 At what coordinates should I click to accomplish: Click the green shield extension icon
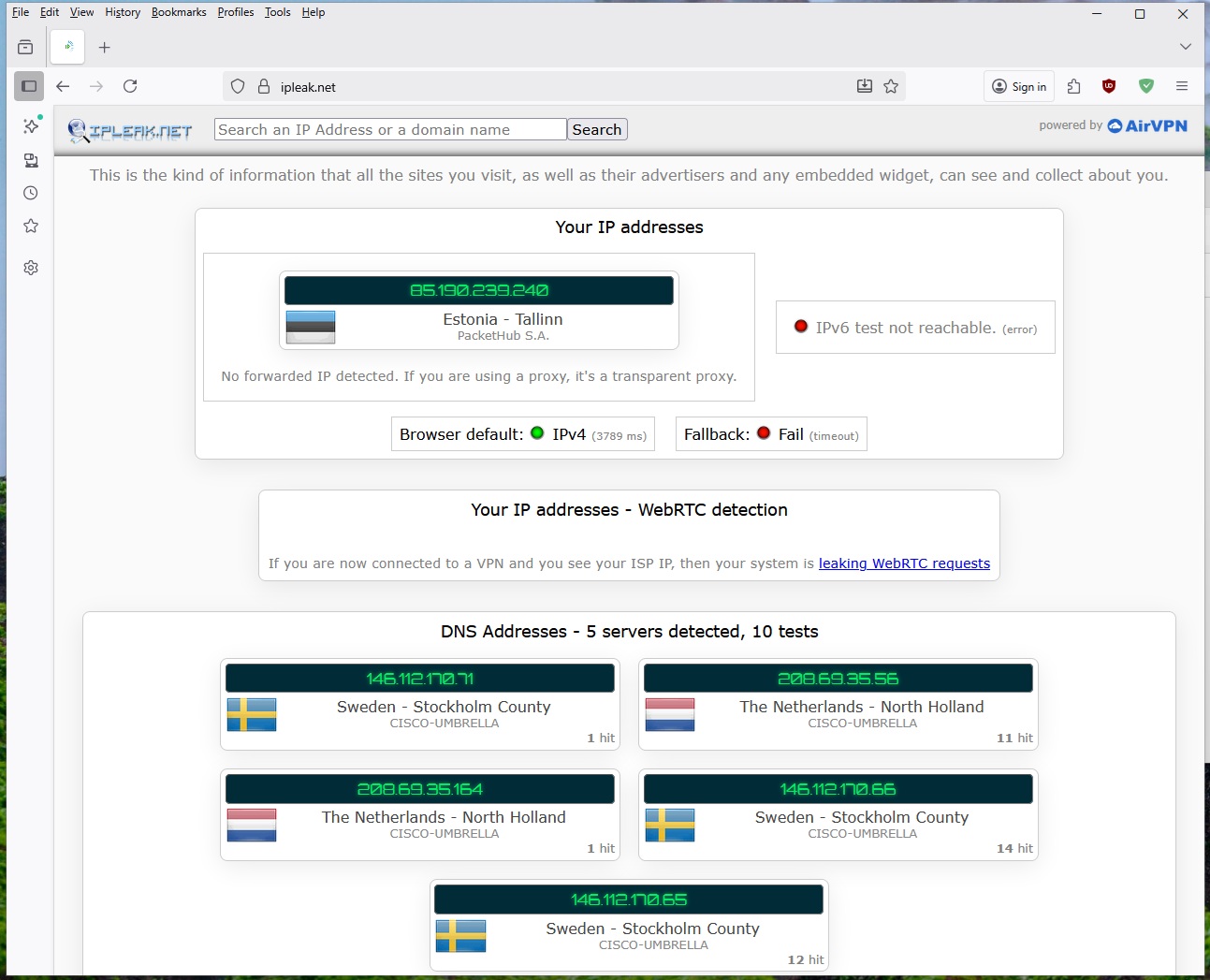pos(1145,86)
